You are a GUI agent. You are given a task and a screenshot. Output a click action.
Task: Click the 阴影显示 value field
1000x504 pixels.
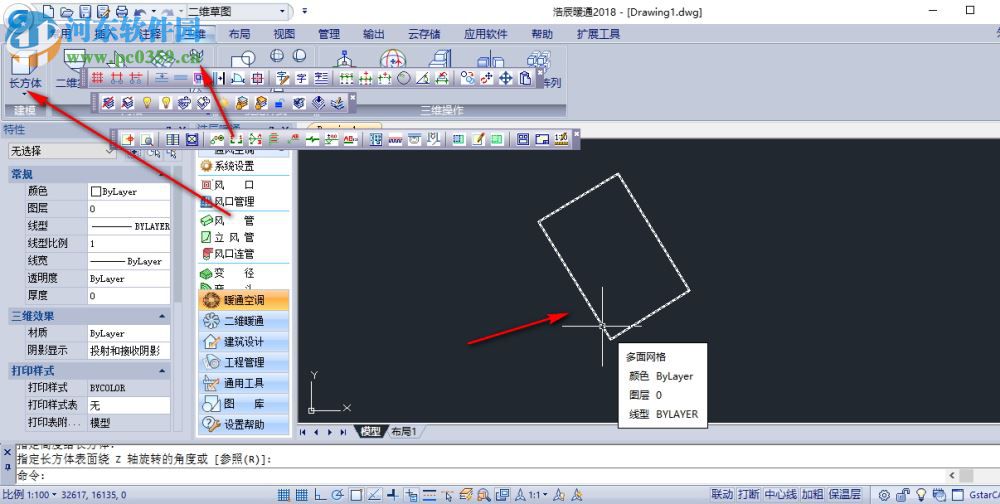(x=129, y=350)
